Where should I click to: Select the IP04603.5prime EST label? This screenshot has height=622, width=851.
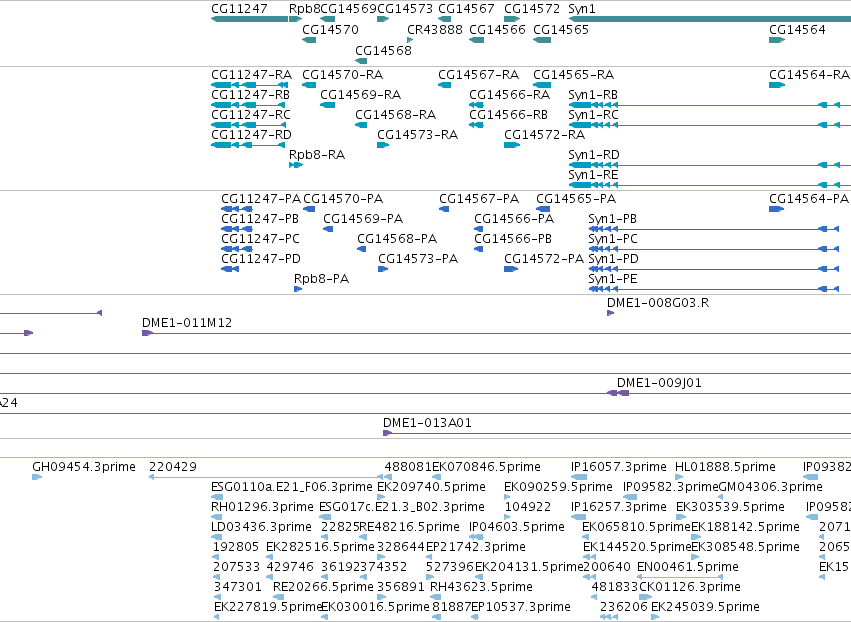pyautogui.click(x=517, y=527)
